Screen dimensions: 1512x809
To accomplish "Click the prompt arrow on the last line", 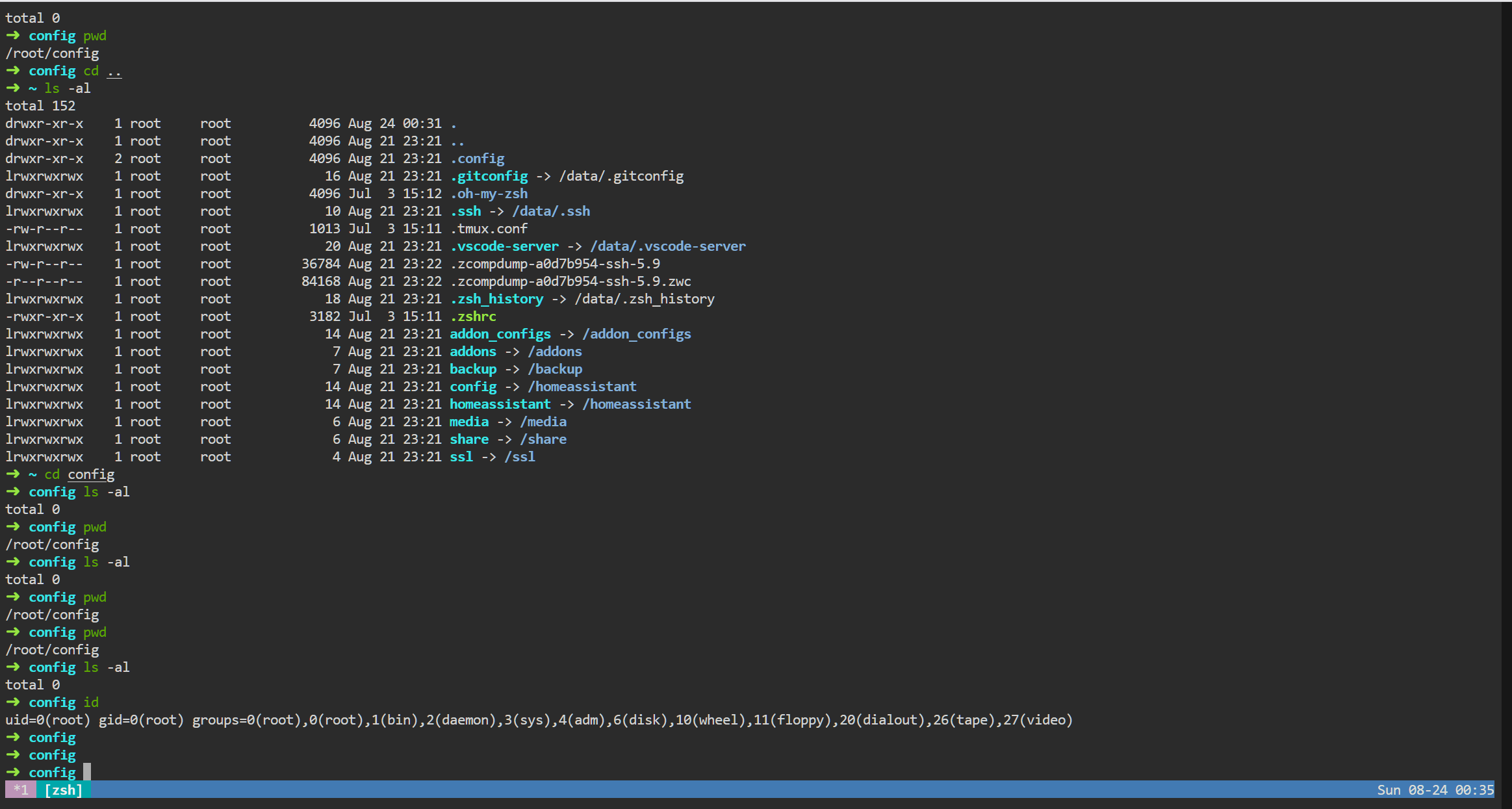I will (13, 772).
